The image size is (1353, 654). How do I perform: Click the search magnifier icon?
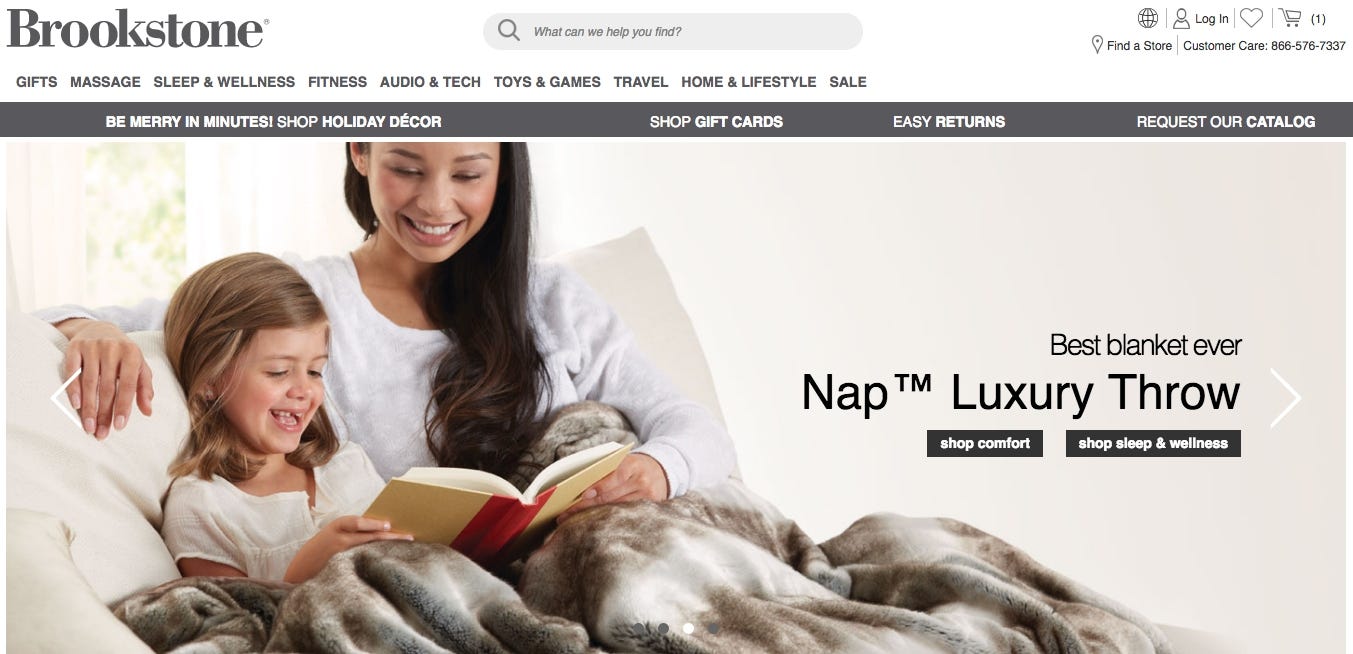(x=509, y=30)
